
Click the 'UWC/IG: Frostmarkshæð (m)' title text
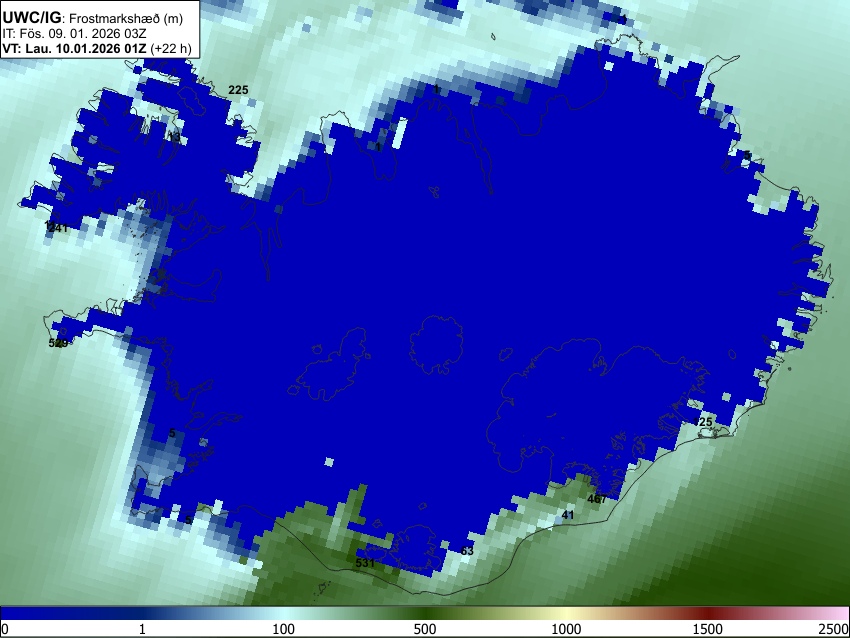[x=93, y=18]
